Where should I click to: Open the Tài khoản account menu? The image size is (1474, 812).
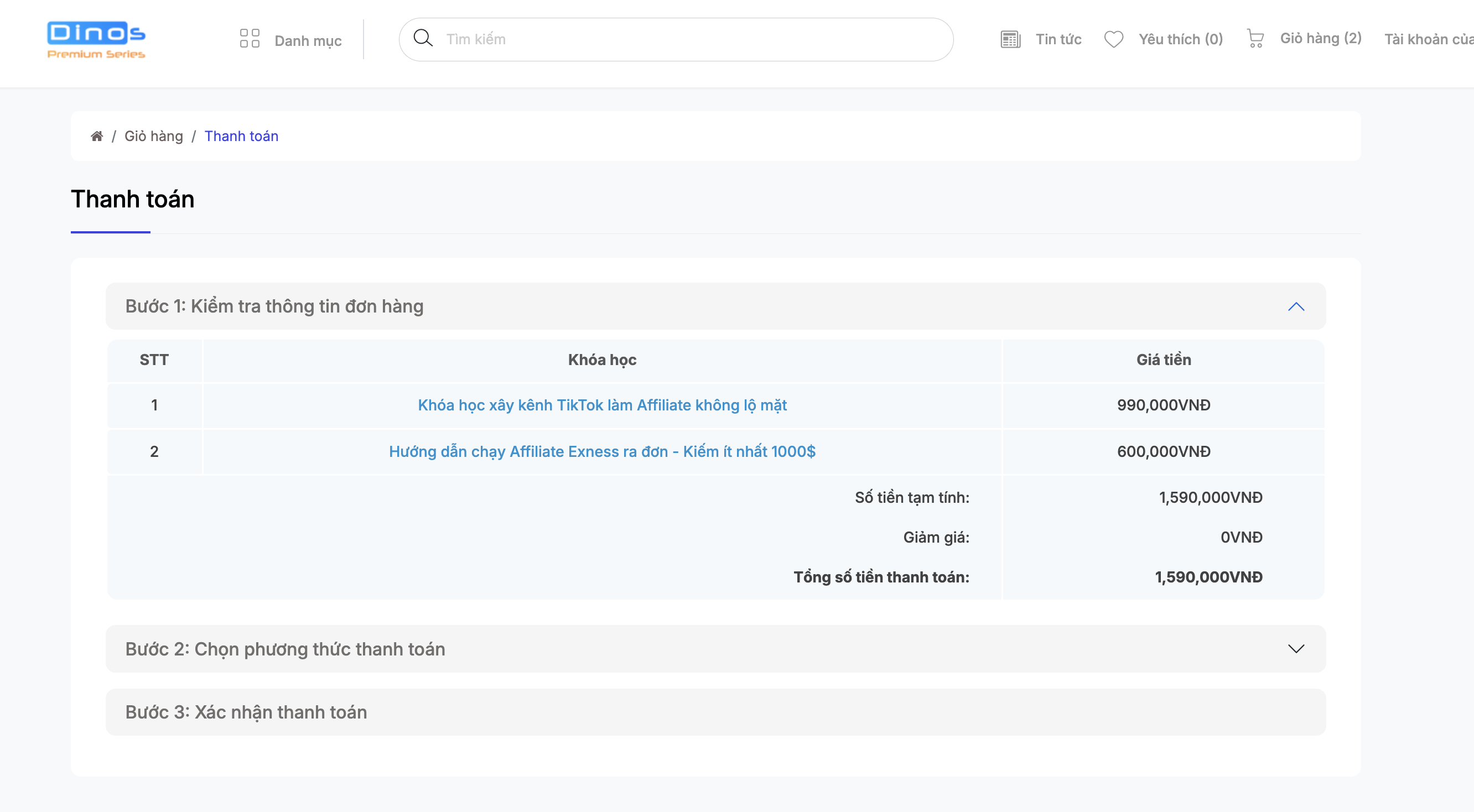[x=1429, y=39]
